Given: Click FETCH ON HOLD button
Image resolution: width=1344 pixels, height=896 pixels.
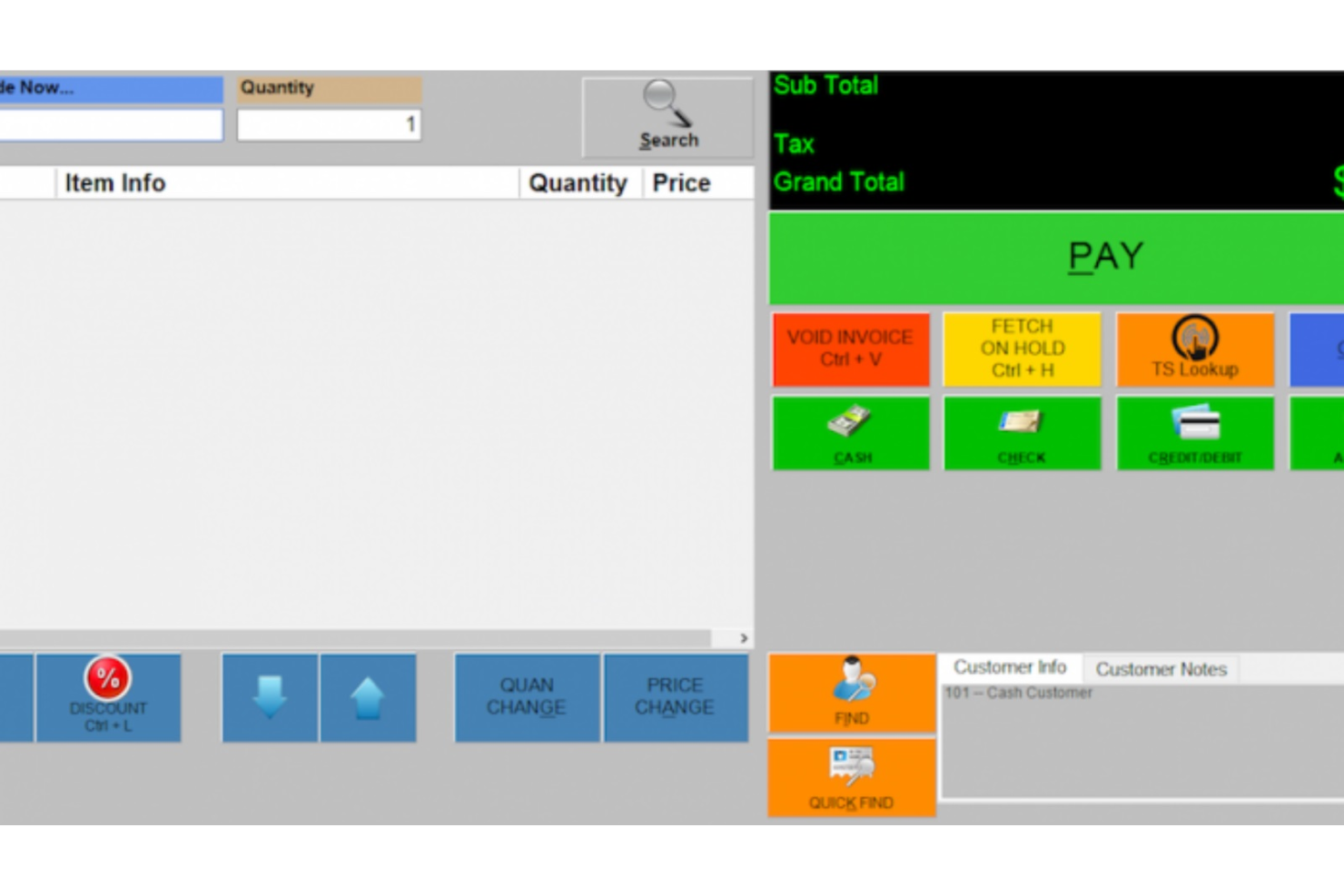Looking at the screenshot, I should 1023,349.
